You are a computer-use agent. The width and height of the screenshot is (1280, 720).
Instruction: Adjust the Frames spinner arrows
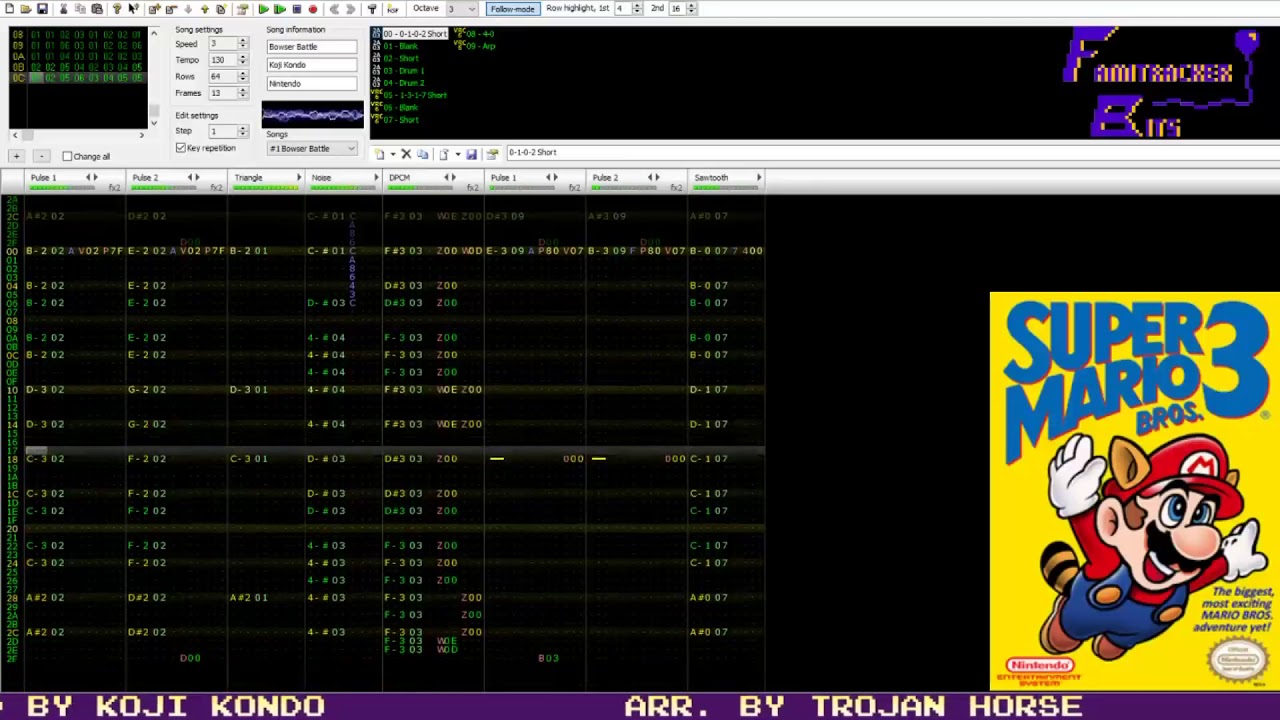[242, 93]
